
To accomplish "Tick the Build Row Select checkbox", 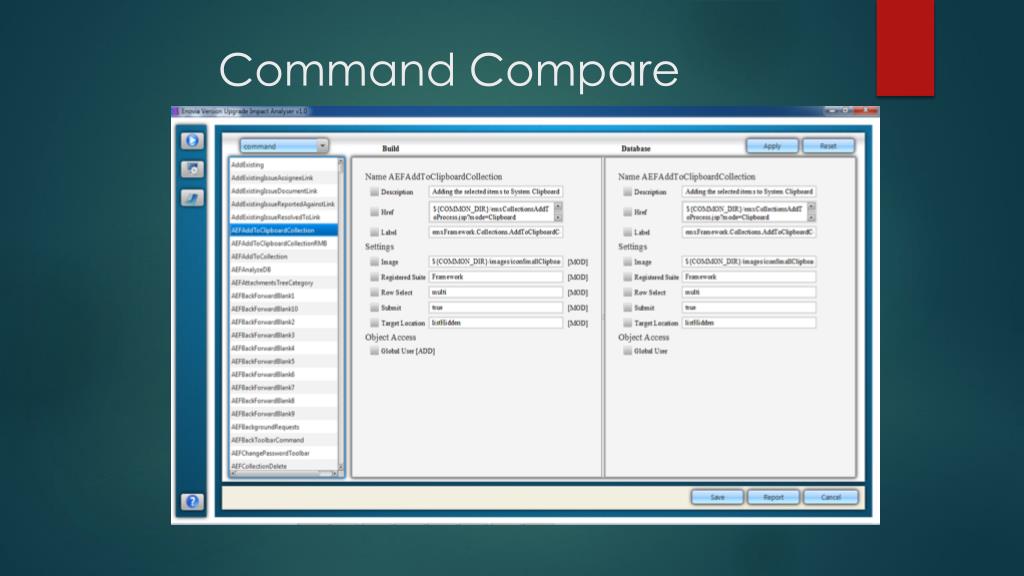I will [x=374, y=293].
